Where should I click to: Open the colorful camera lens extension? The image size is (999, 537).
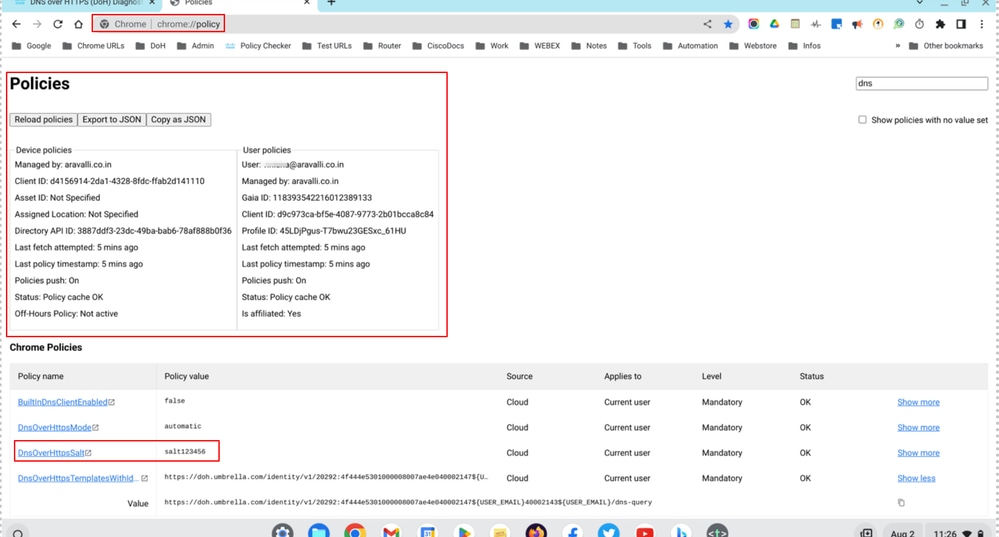point(754,24)
